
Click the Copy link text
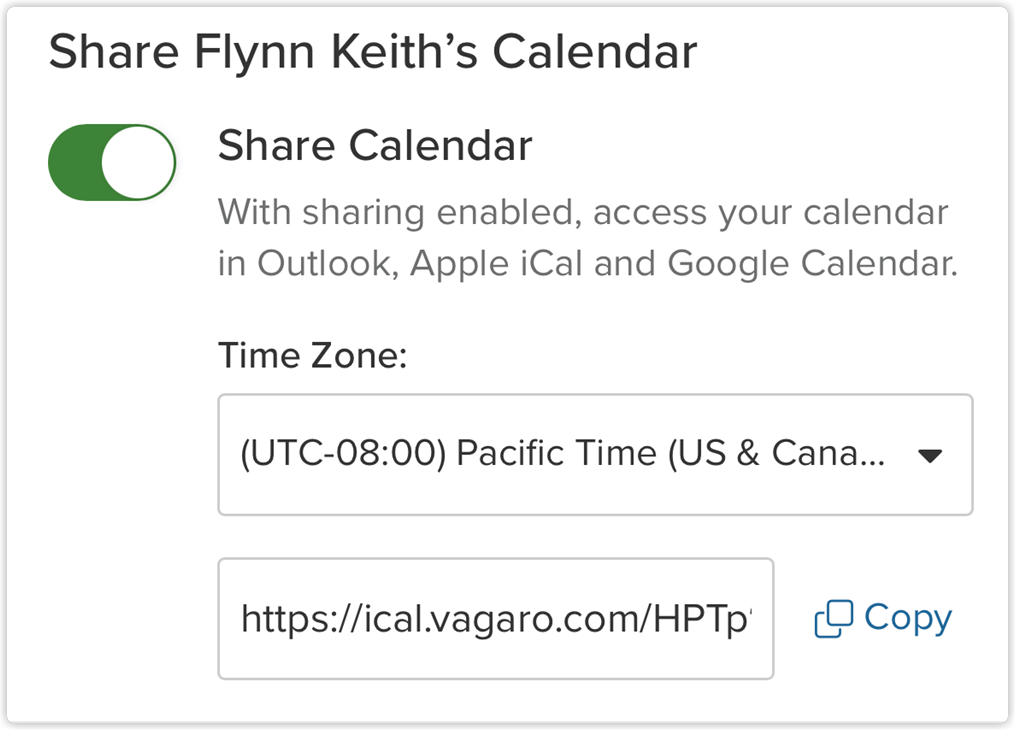[x=908, y=618]
